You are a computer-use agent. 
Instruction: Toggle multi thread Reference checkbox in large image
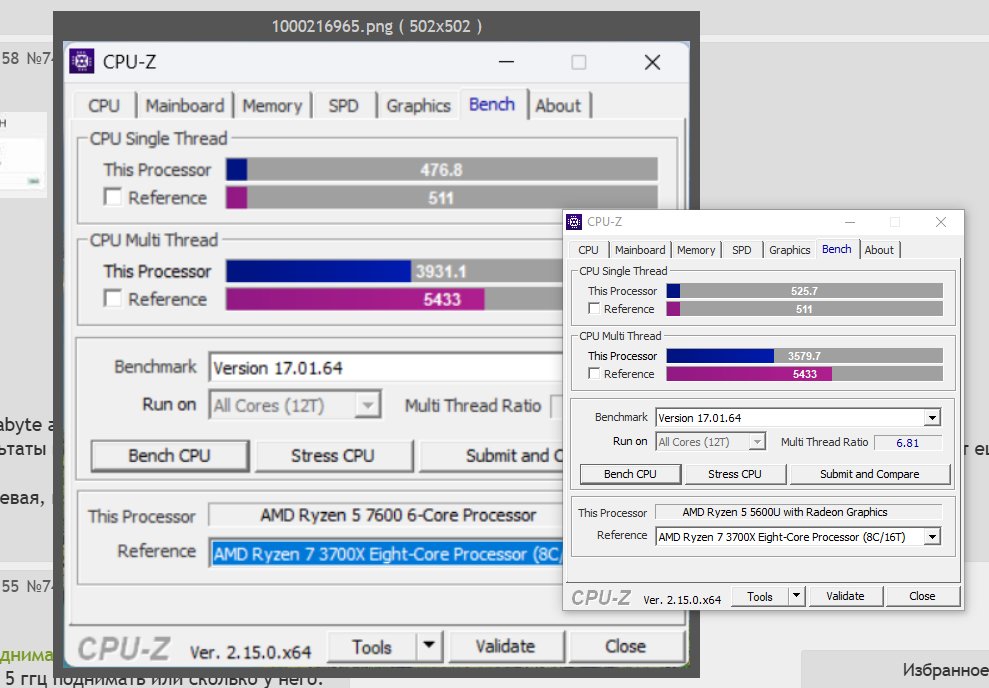pos(113,298)
